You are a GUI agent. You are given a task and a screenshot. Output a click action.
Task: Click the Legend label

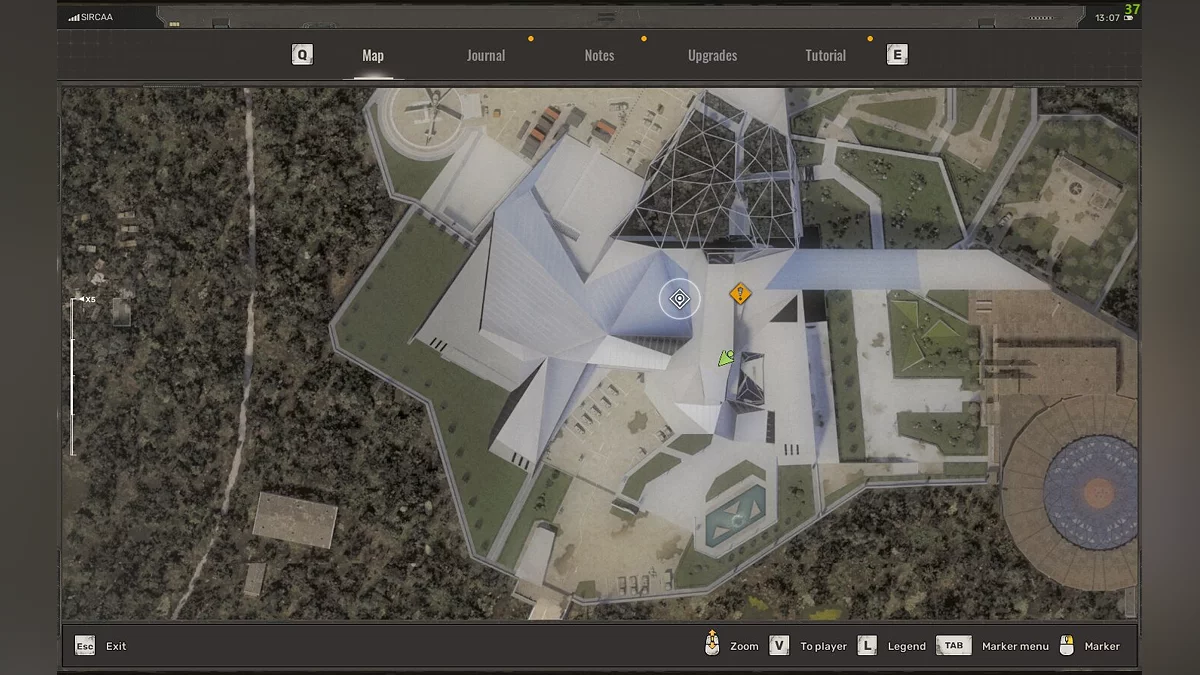(906, 647)
